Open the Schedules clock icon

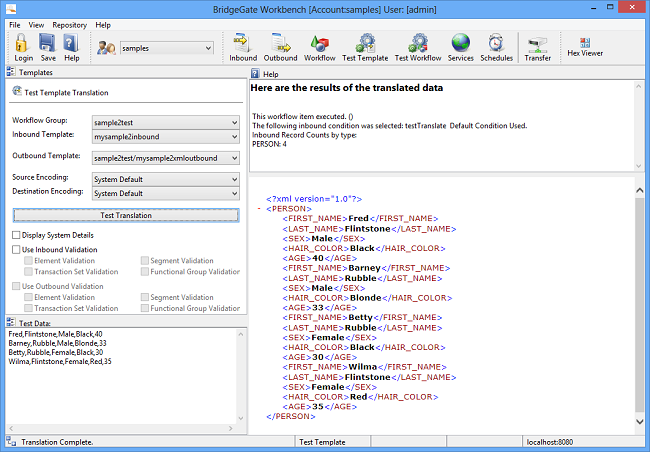point(496,43)
